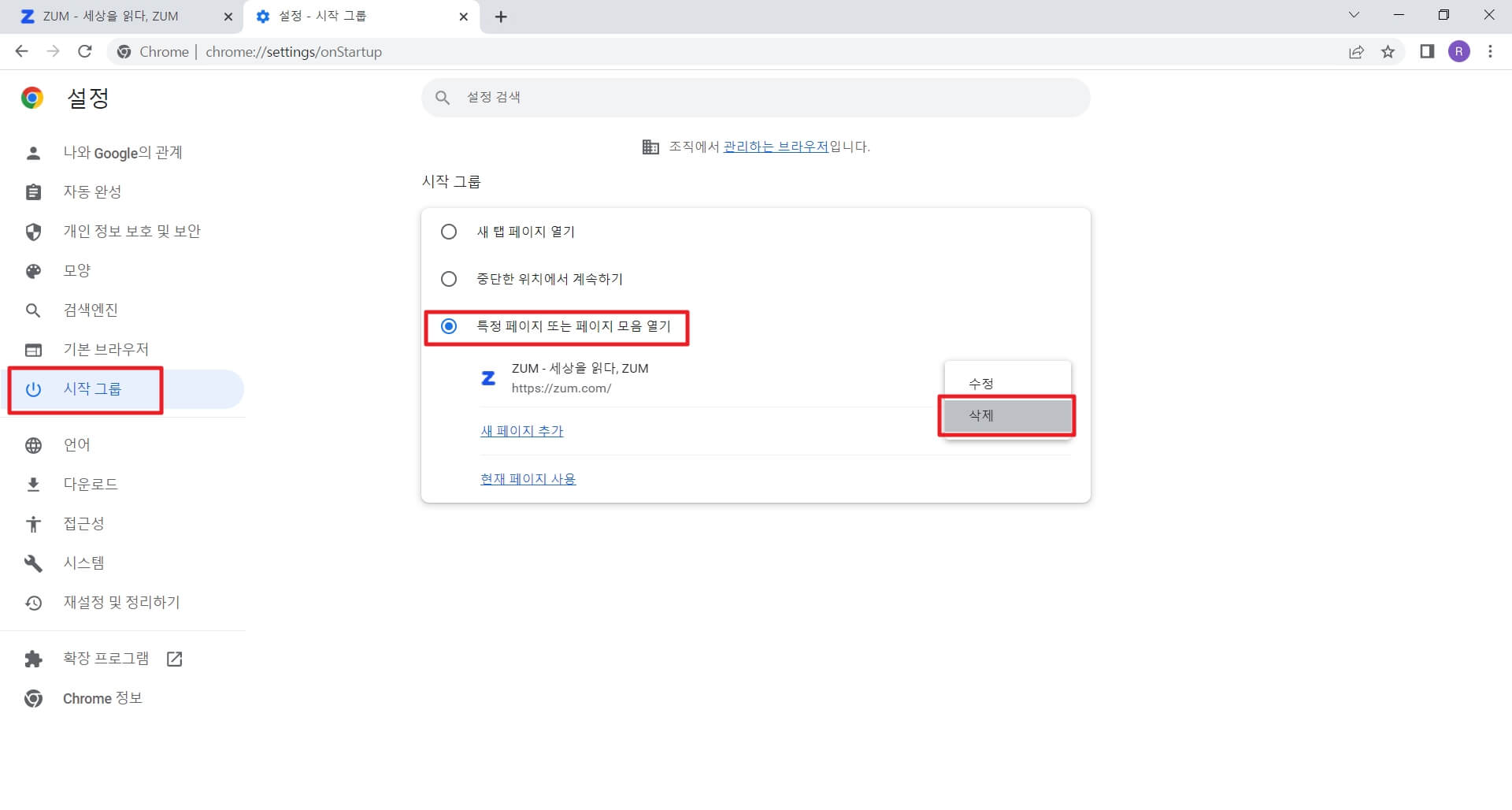
Task: Select the 새 탭 페이지 열기 radio button
Action: (449, 232)
